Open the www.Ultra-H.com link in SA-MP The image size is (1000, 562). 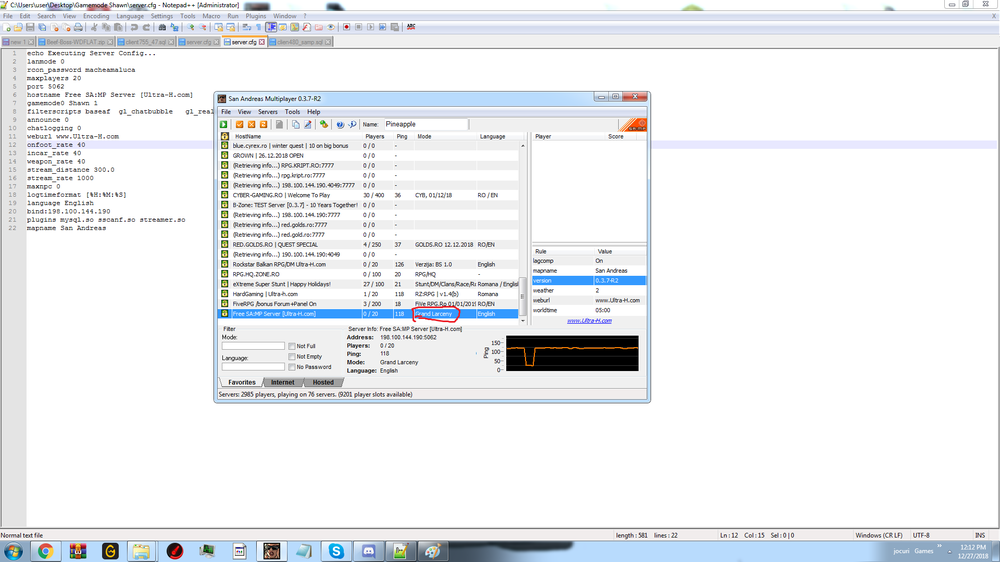click(x=589, y=321)
